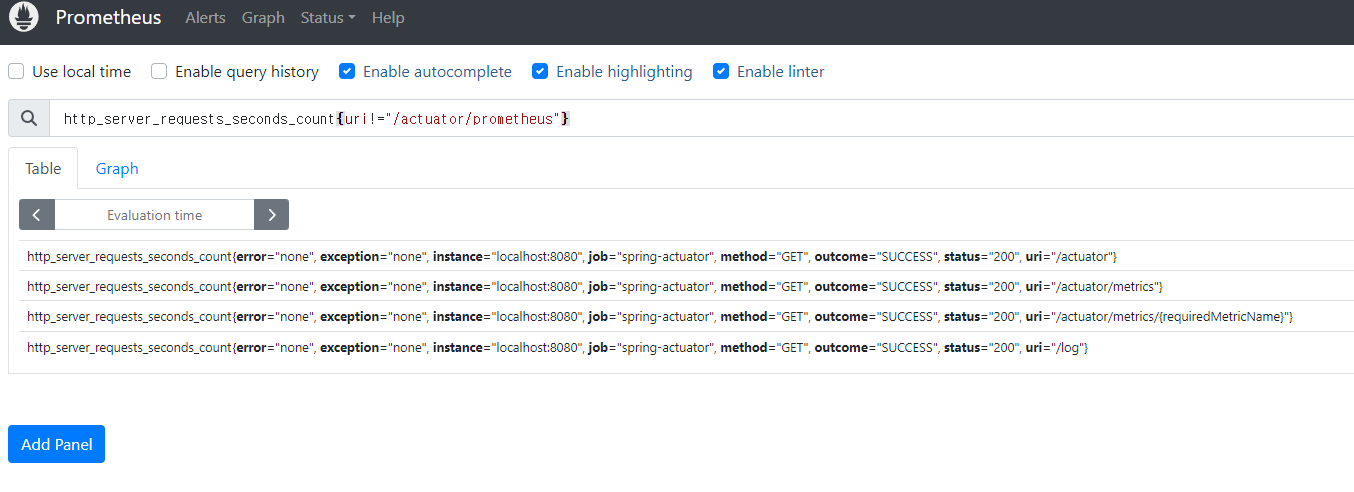Screen dimensions: 1354x492
Task: Uncheck Enable highlighting option
Action: coord(540,71)
